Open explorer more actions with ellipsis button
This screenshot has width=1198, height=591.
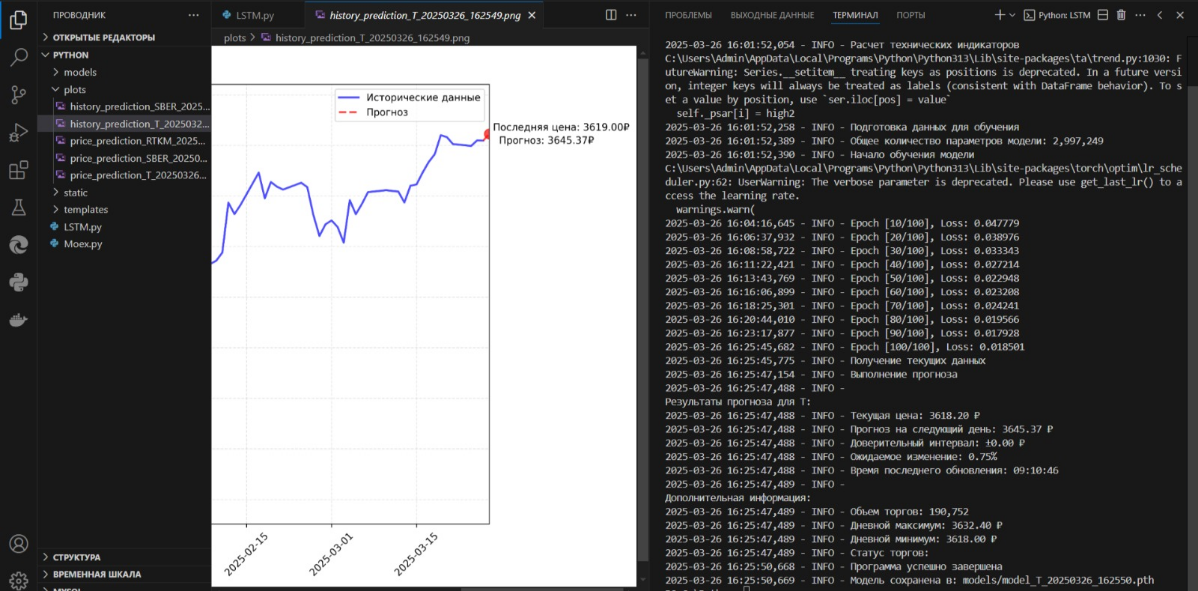[x=194, y=14]
